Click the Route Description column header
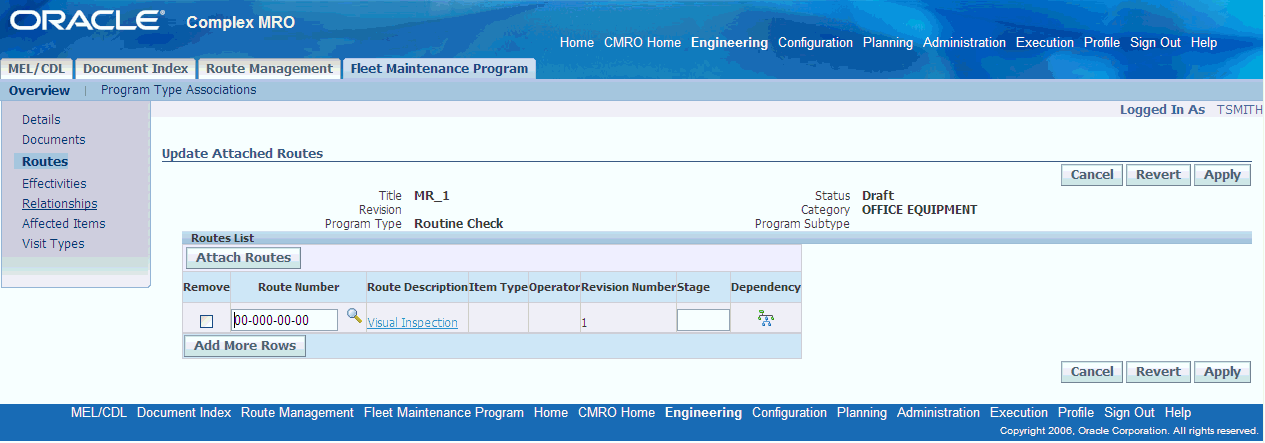This screenshot has width=1265, height=443. tap(417, 288)
